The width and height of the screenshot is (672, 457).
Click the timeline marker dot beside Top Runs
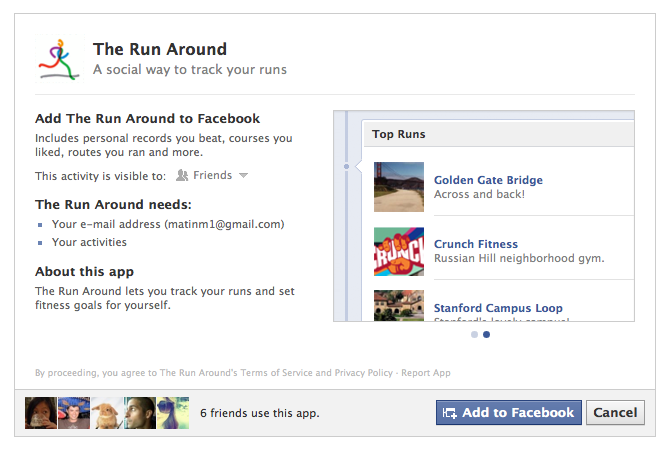pyautogui.click(x=347, y=166)
